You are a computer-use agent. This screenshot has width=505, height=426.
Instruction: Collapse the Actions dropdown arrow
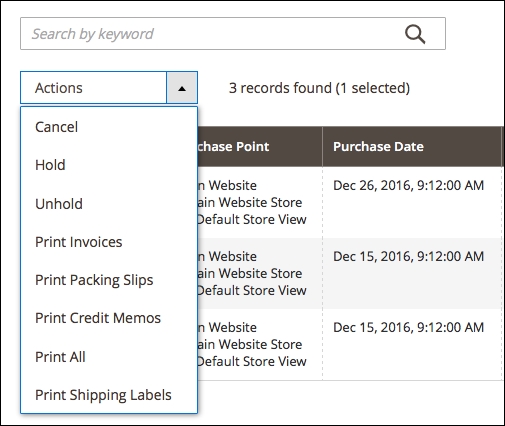pos(182,88)
